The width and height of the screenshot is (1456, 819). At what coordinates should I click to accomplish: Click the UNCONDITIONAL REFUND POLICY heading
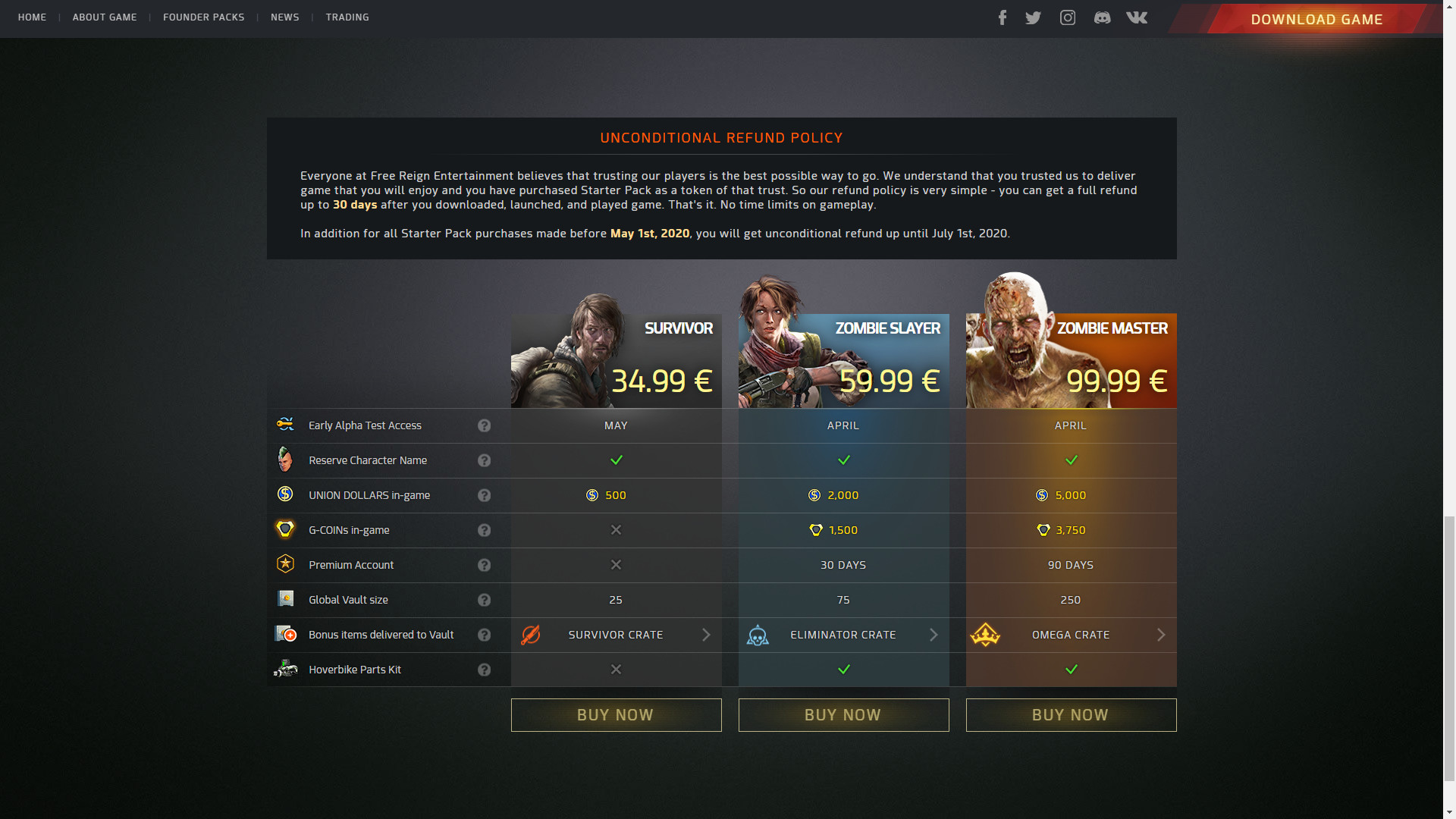[721, 138]
